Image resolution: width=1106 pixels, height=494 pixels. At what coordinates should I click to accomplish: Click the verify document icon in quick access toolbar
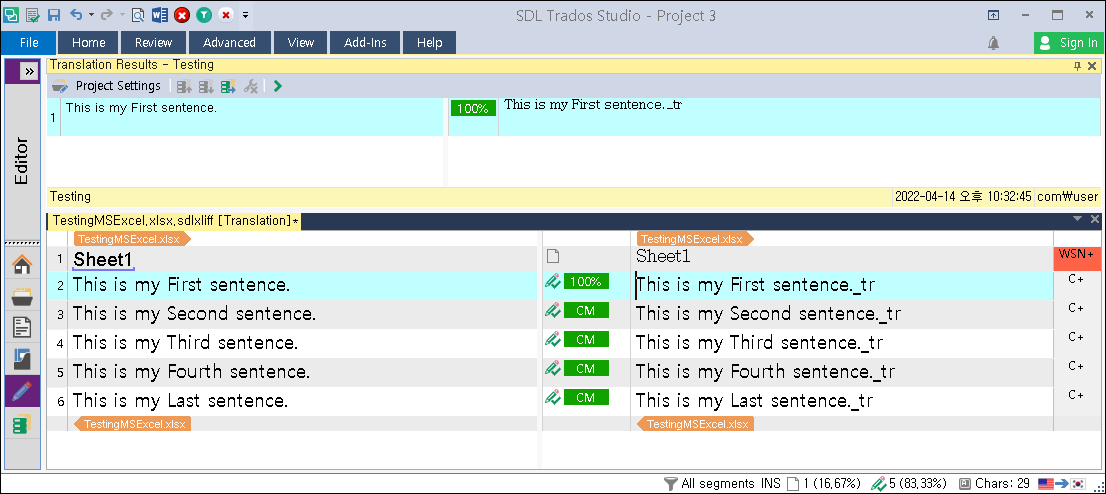click(32, 14)
